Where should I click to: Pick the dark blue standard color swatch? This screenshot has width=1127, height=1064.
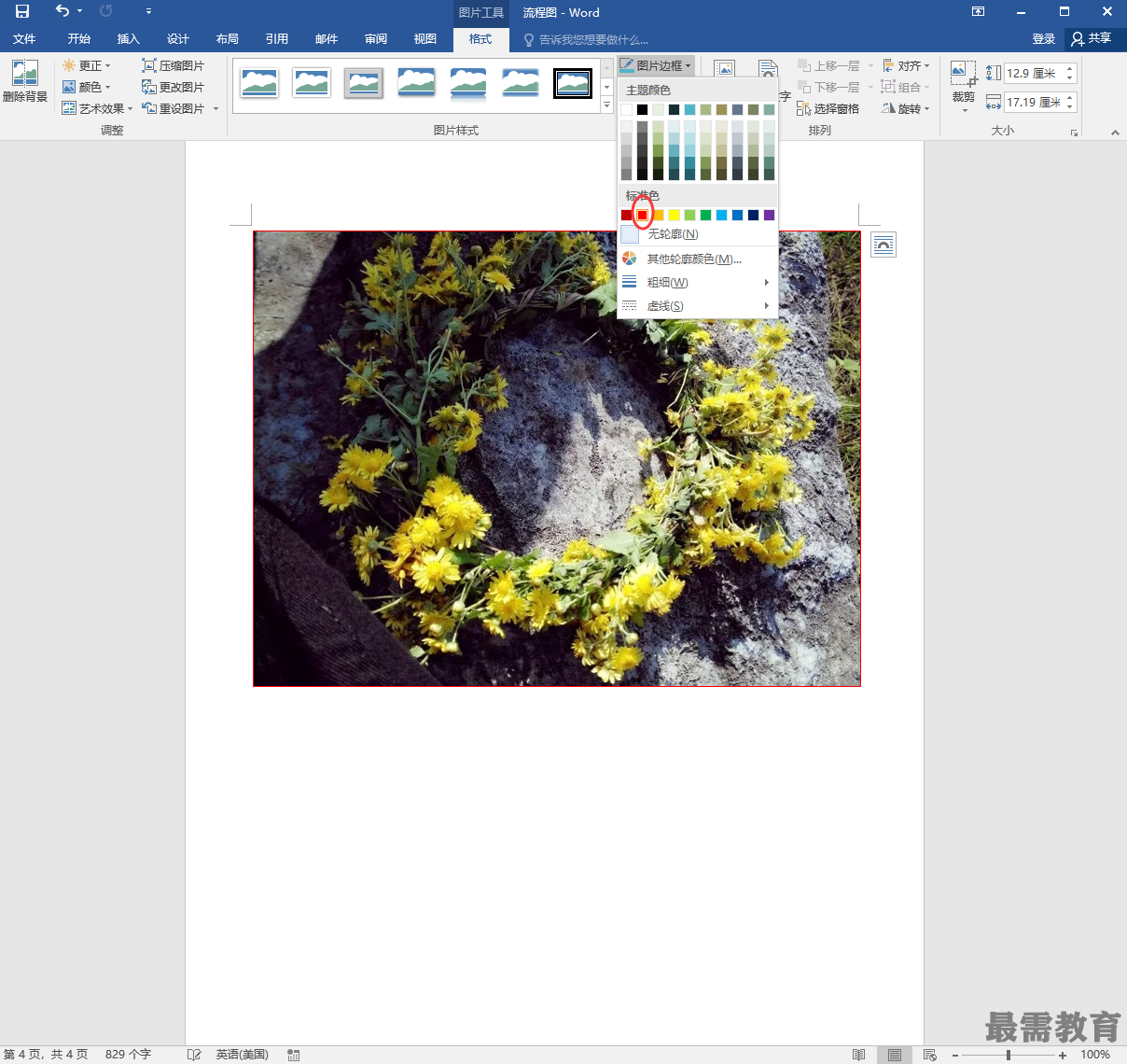tap(753, 215)
